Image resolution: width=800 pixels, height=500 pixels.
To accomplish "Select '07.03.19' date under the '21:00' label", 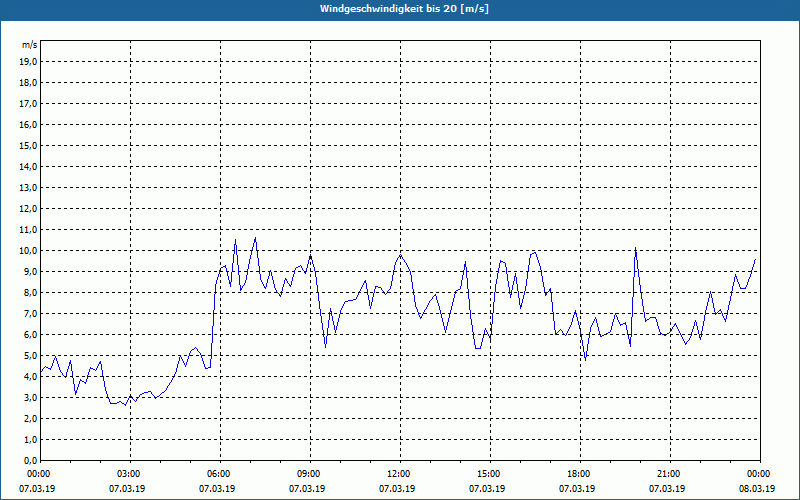I will point(667,489).
